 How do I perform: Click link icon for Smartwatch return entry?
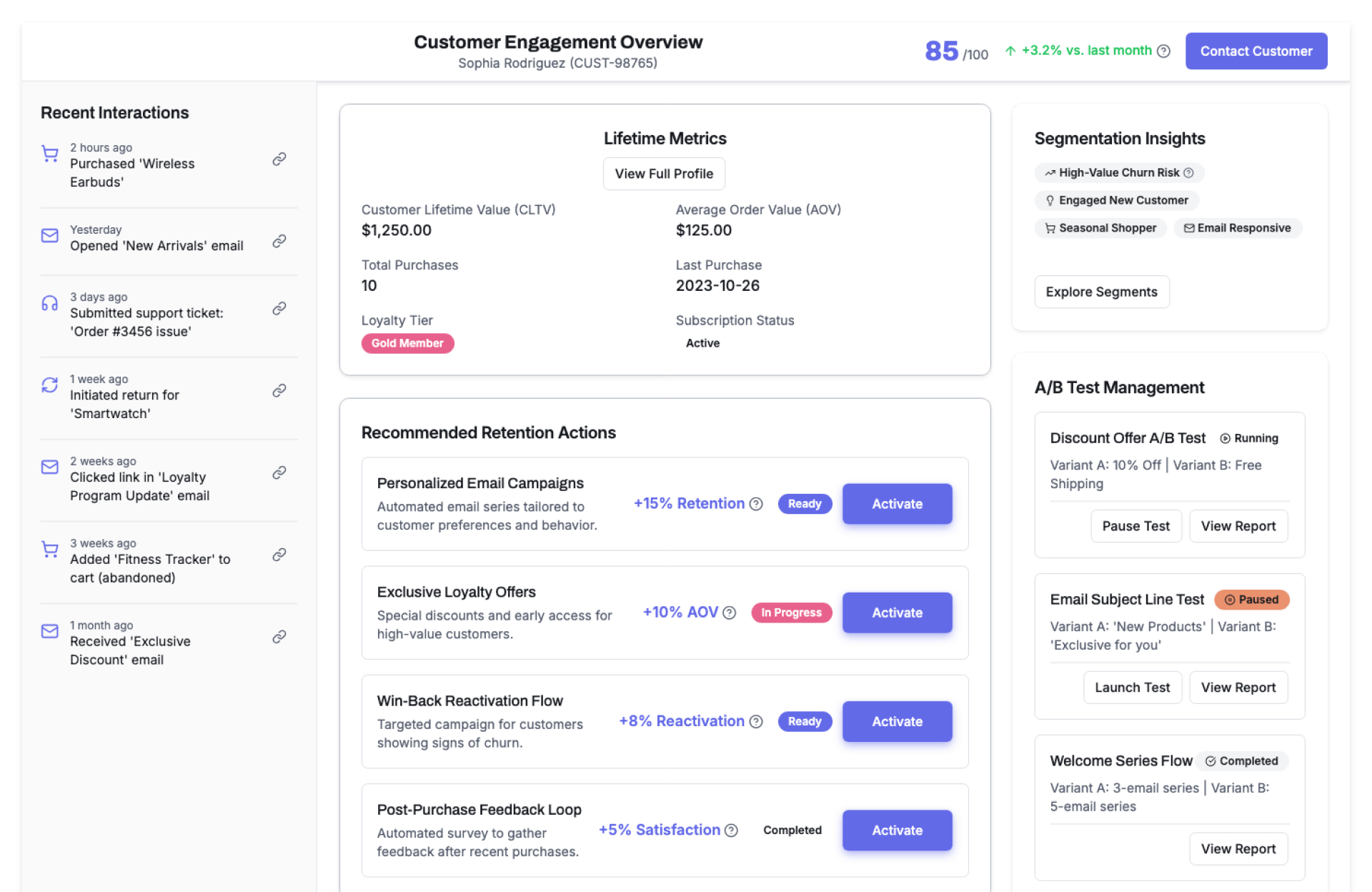[279, 390]
